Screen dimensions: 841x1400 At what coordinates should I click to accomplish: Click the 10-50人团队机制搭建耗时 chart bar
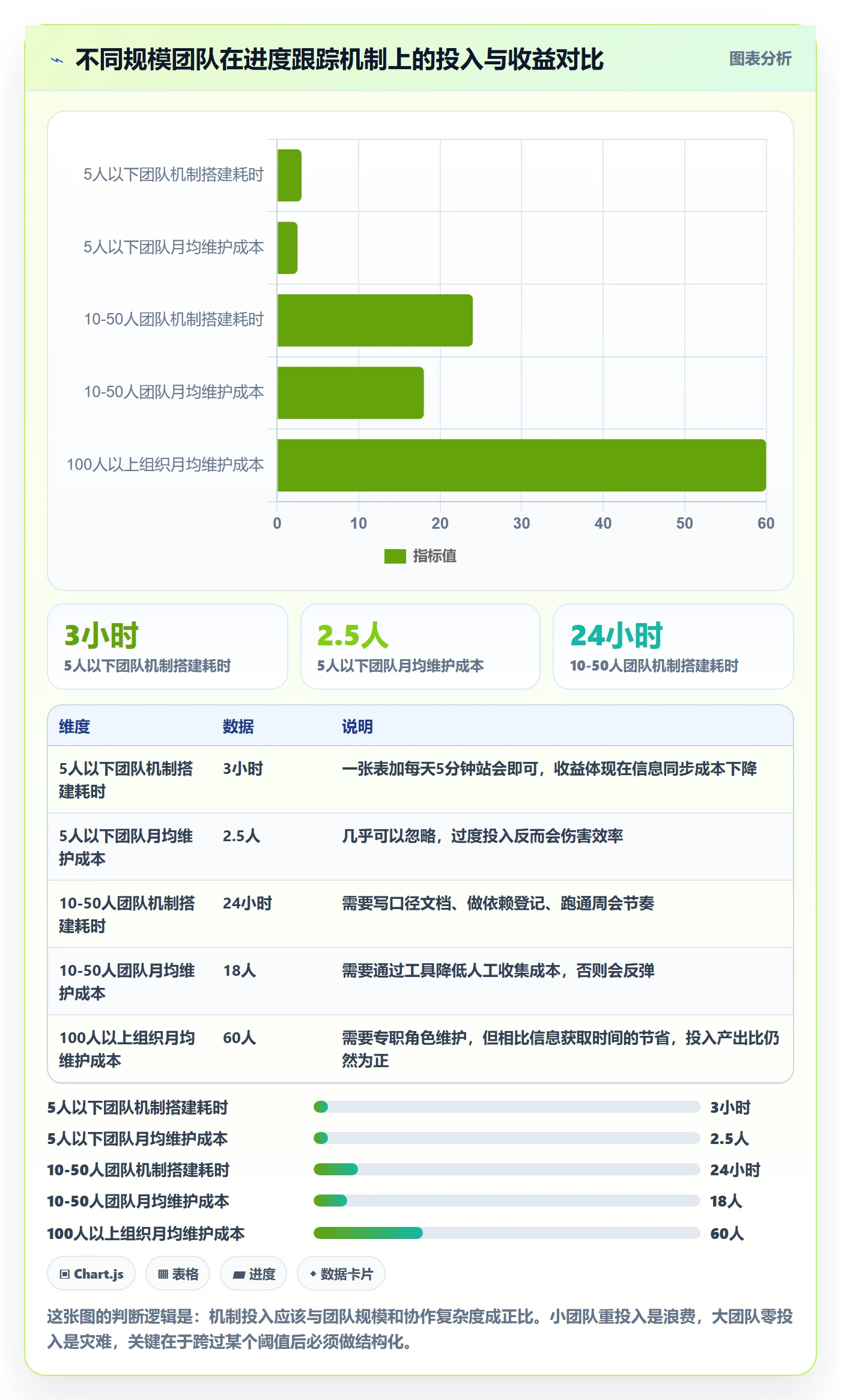(x=375, y=320)
